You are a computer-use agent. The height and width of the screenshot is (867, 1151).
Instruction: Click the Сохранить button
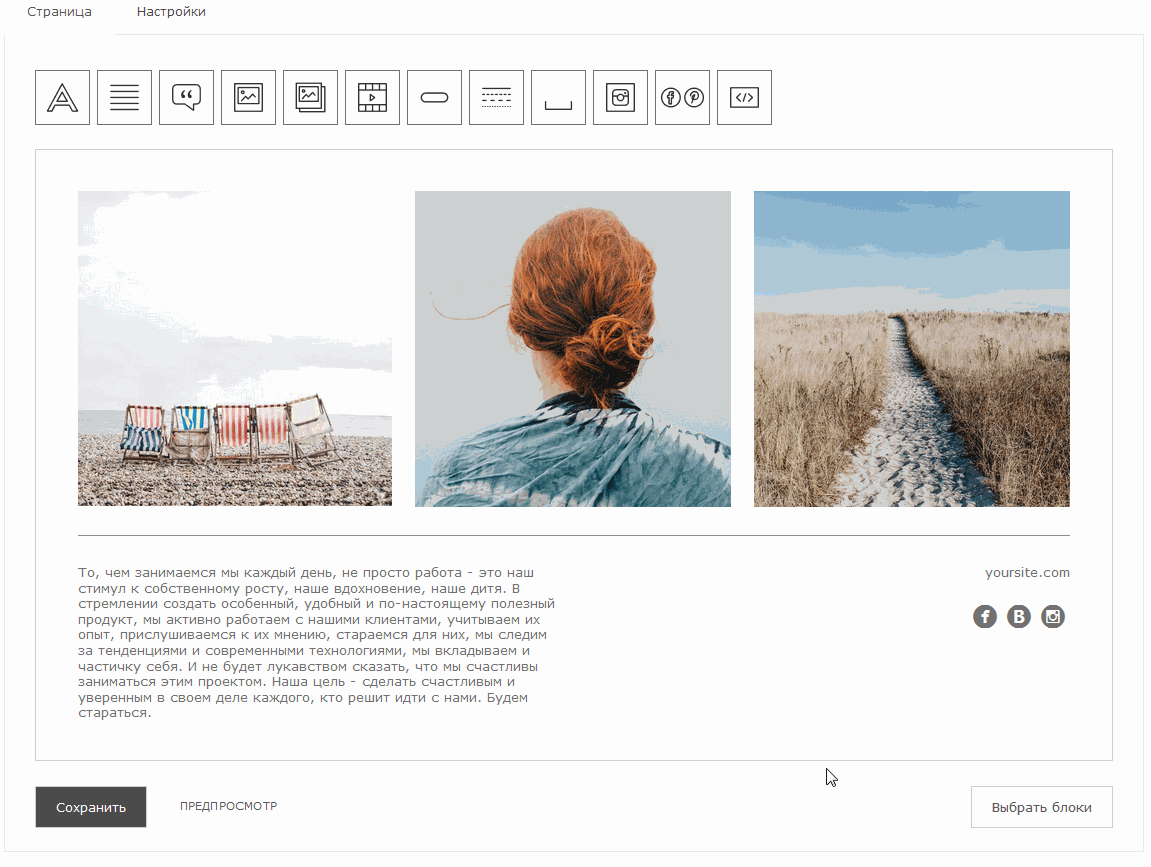point(91,807)
